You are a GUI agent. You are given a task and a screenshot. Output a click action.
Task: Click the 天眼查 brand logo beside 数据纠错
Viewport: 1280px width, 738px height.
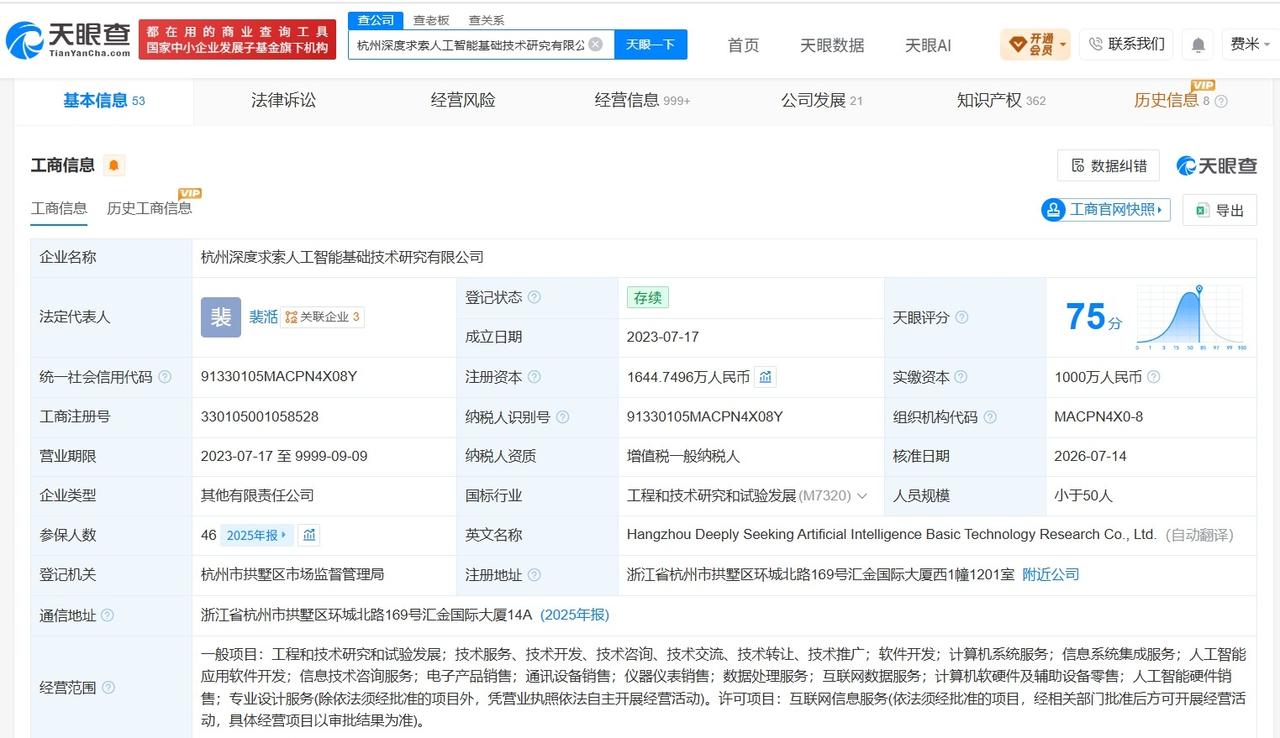click(1216, 166)
